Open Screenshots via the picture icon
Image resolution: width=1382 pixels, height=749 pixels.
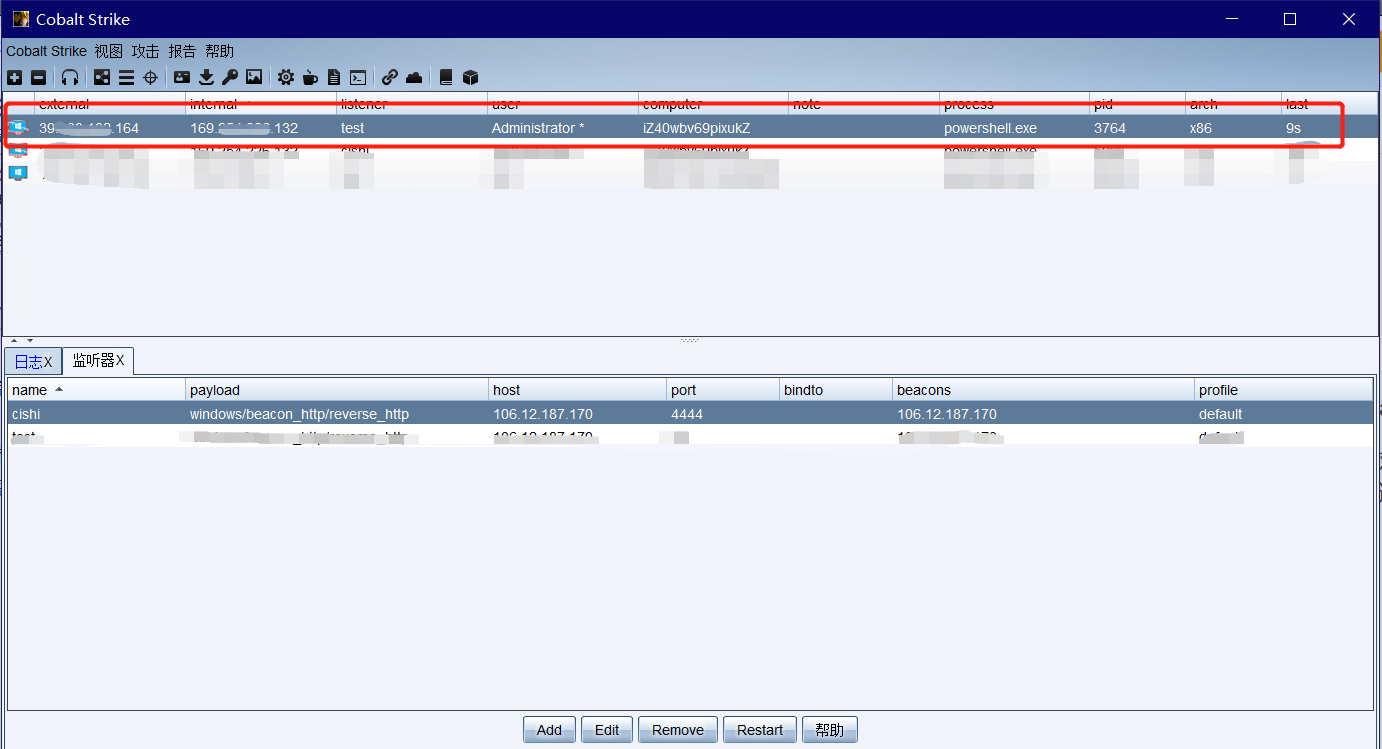pyautogui.click(x=254, y=77)
